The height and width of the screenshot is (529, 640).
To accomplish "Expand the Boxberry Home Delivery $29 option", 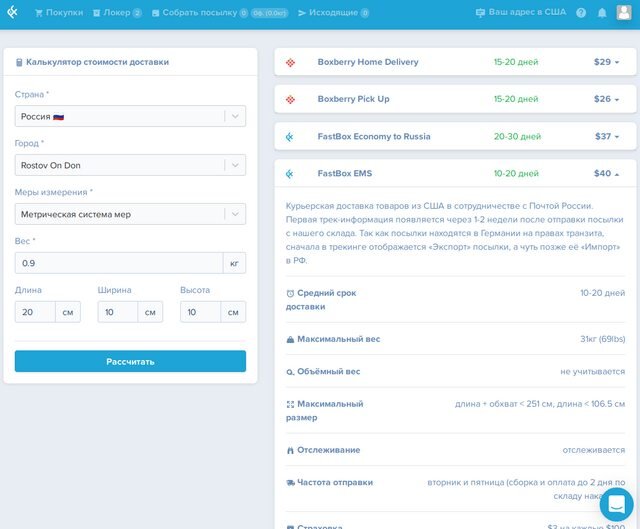I will [455, 62].
